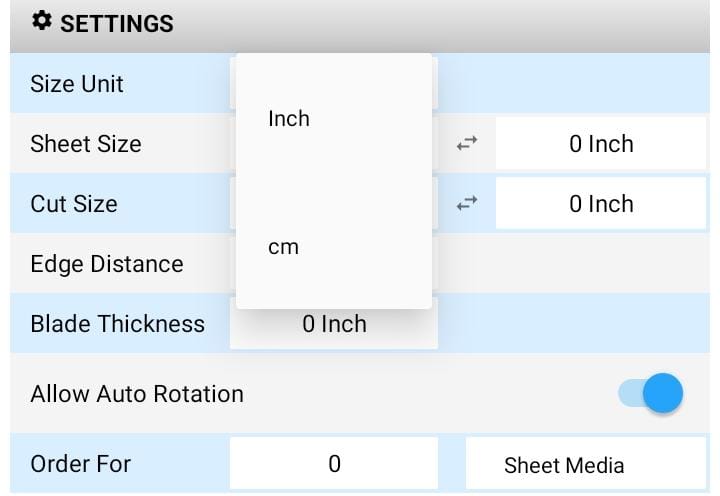Swap the Sheet Size dimensions
Image resolution: width=720 pixels, height=496 pixels.
[x=467, y=144]
